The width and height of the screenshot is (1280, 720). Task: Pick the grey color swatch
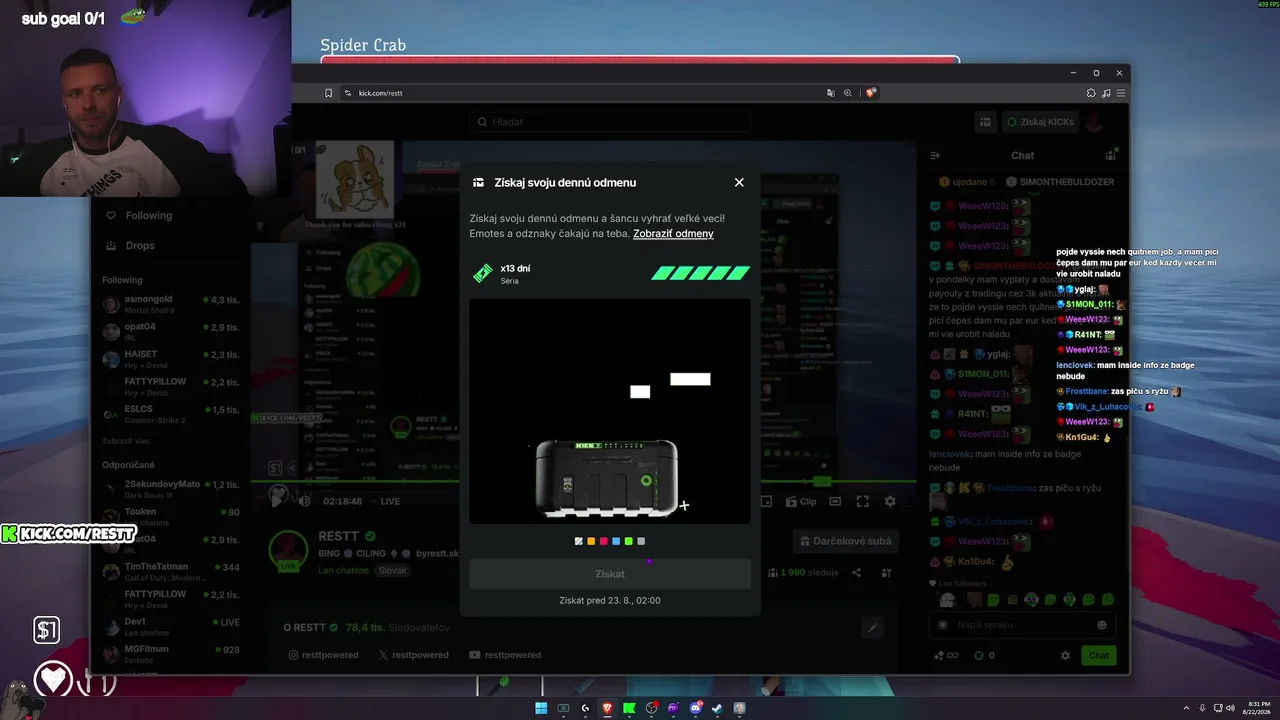point(641,541)
